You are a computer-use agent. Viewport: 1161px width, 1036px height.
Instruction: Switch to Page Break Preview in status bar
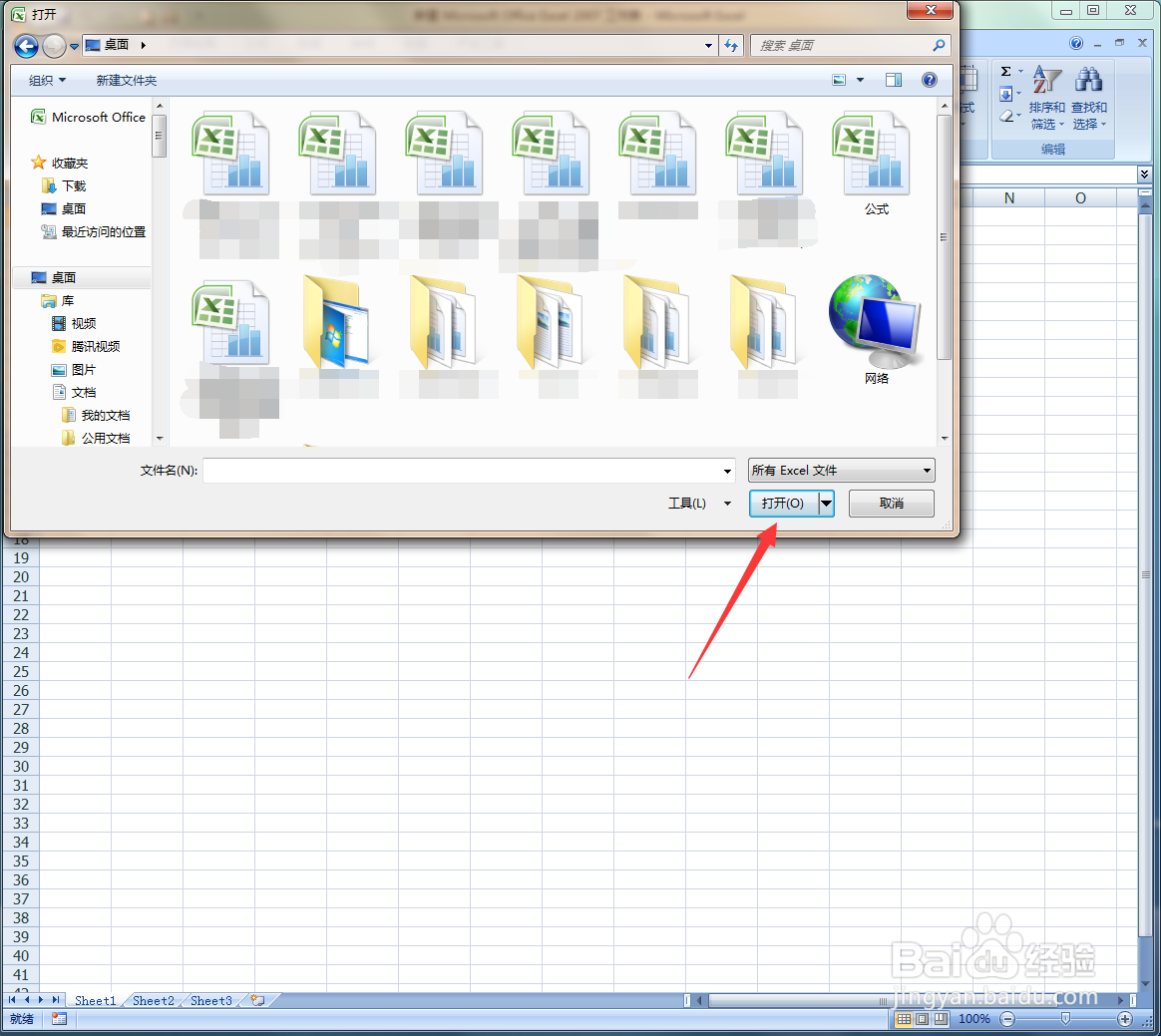(941, 1019)
